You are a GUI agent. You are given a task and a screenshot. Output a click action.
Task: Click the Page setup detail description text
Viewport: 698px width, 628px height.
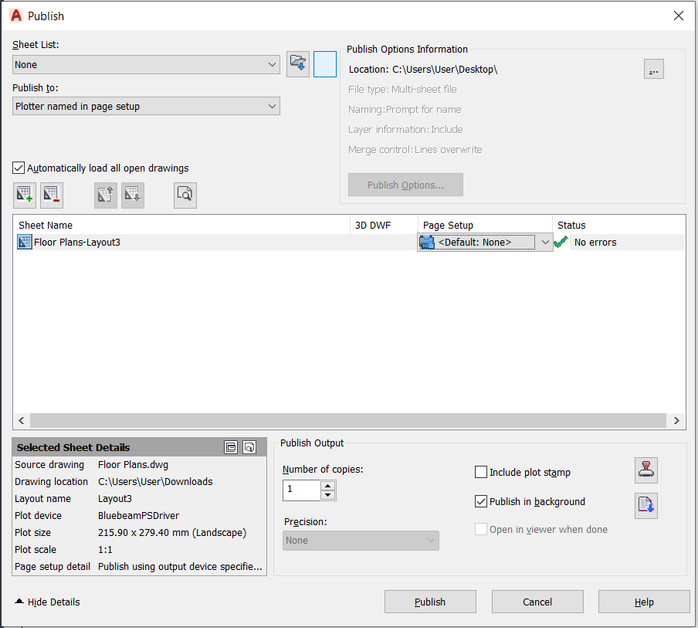(x=180, y=566)
